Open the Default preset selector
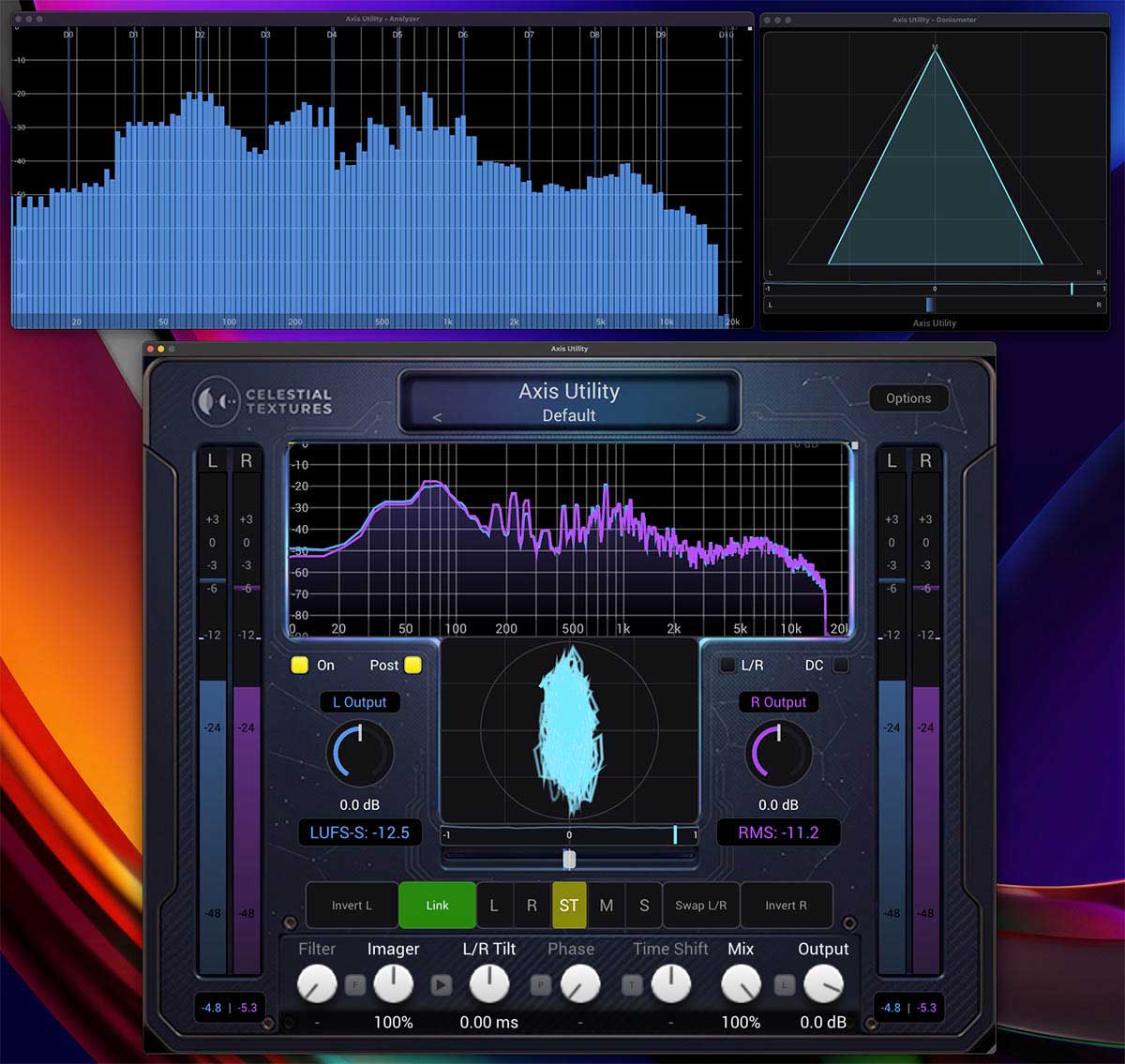Screen dimensions: 1125x1064 point(569,415)
